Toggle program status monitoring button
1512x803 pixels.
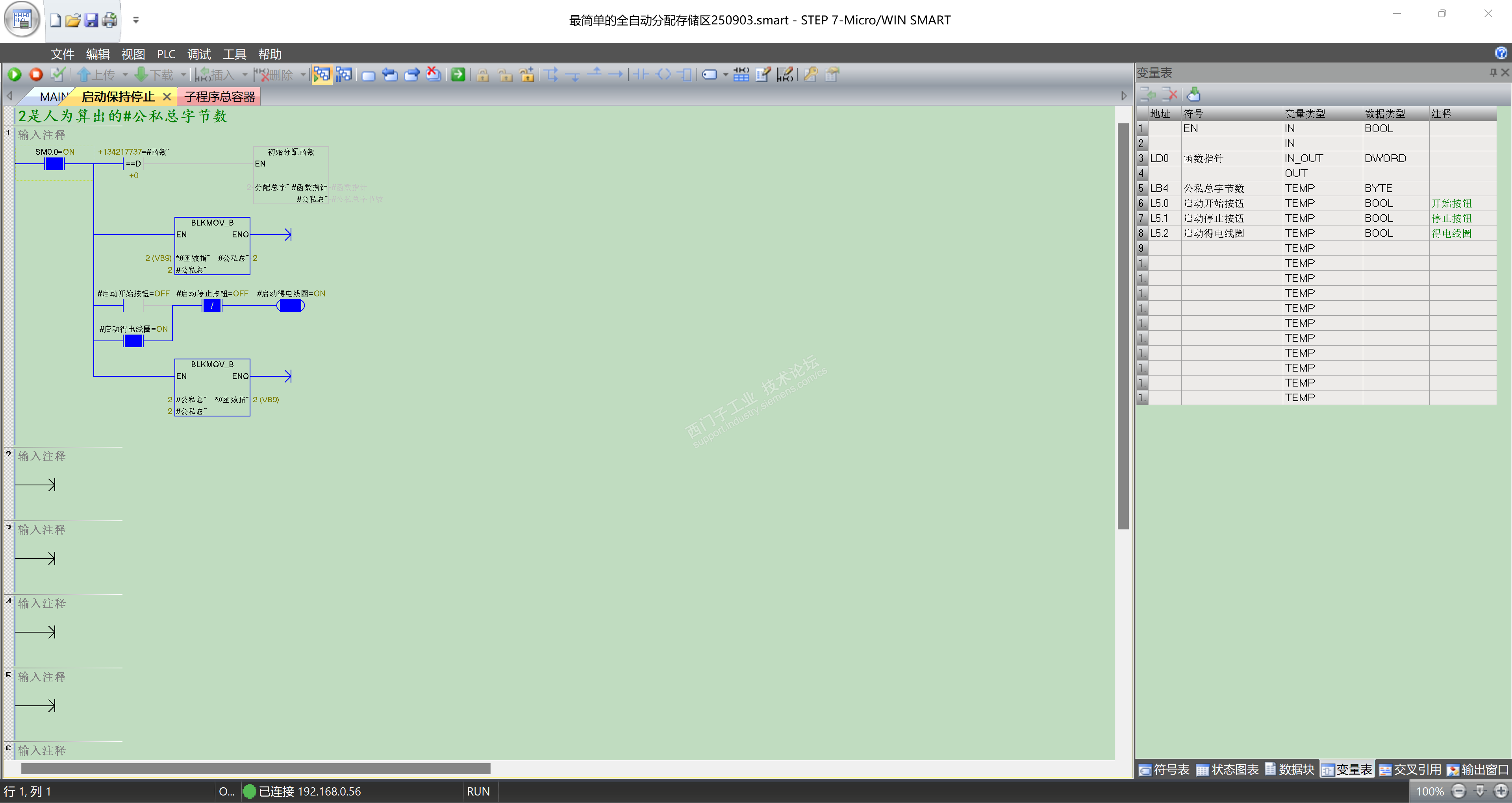click(322, 74)
